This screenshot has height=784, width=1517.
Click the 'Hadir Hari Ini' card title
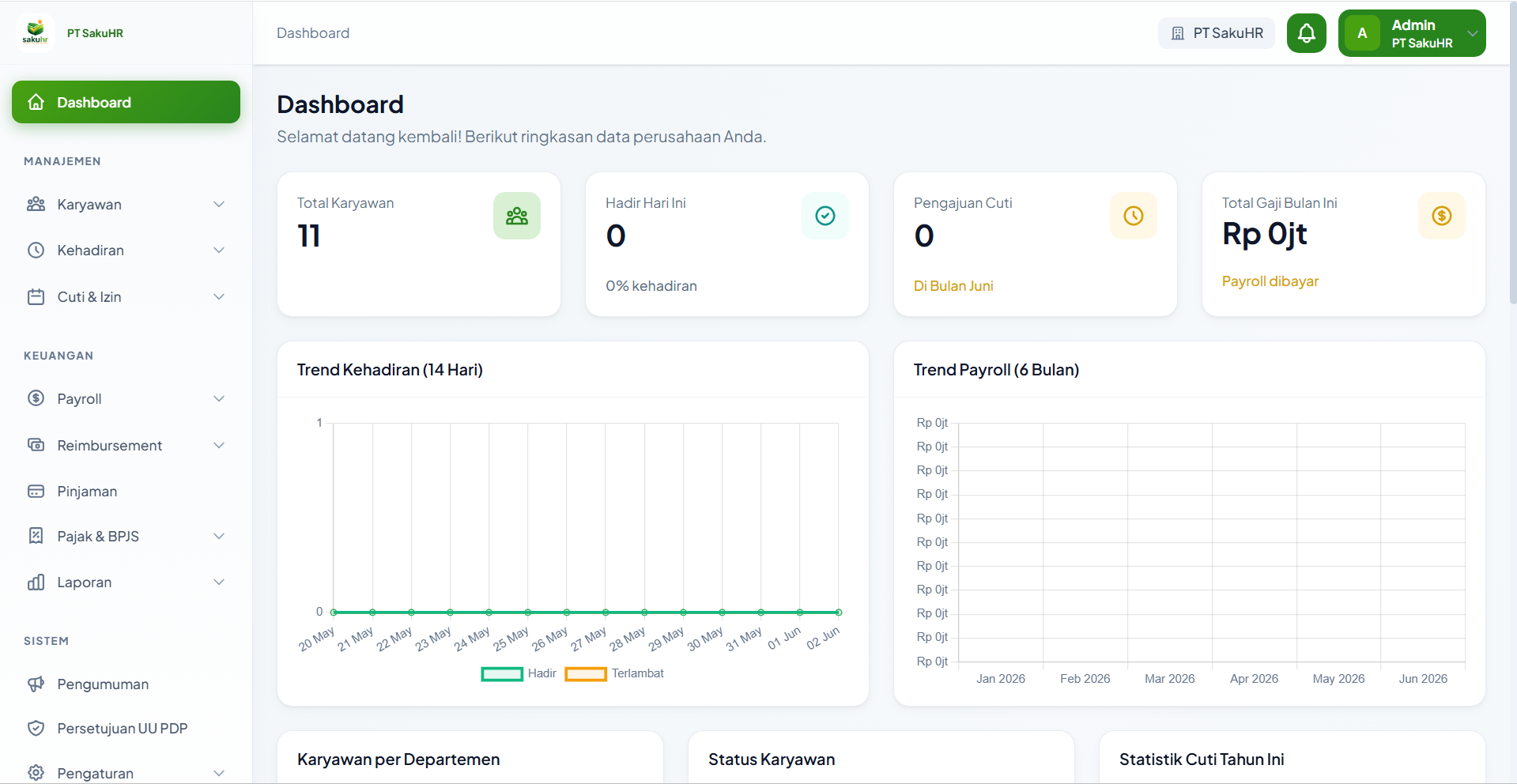point(646,203)
